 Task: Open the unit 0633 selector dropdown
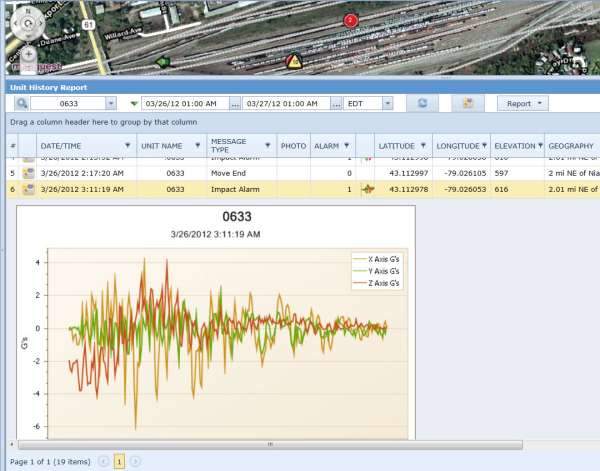[x=110, y=103]
